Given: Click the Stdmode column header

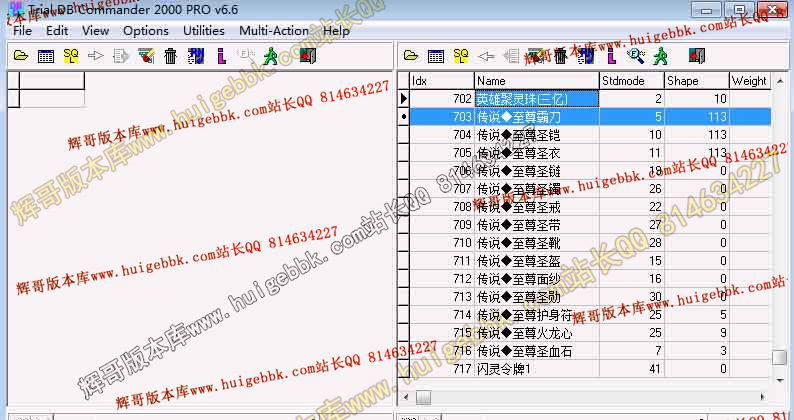Looking at the screenshot, I should (631, 81).
